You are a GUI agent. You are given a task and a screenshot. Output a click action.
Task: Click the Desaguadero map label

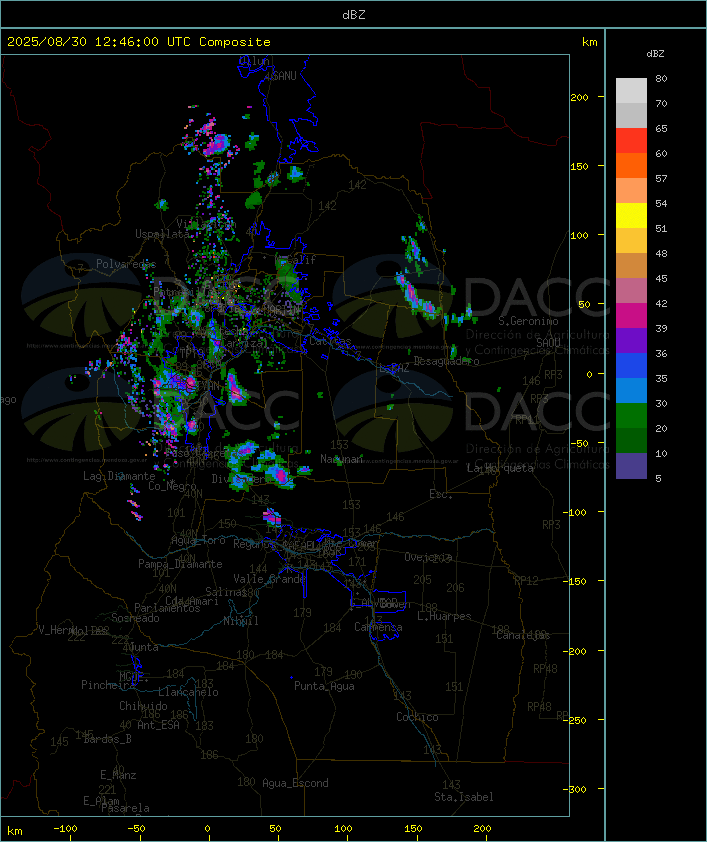point(446,361)
